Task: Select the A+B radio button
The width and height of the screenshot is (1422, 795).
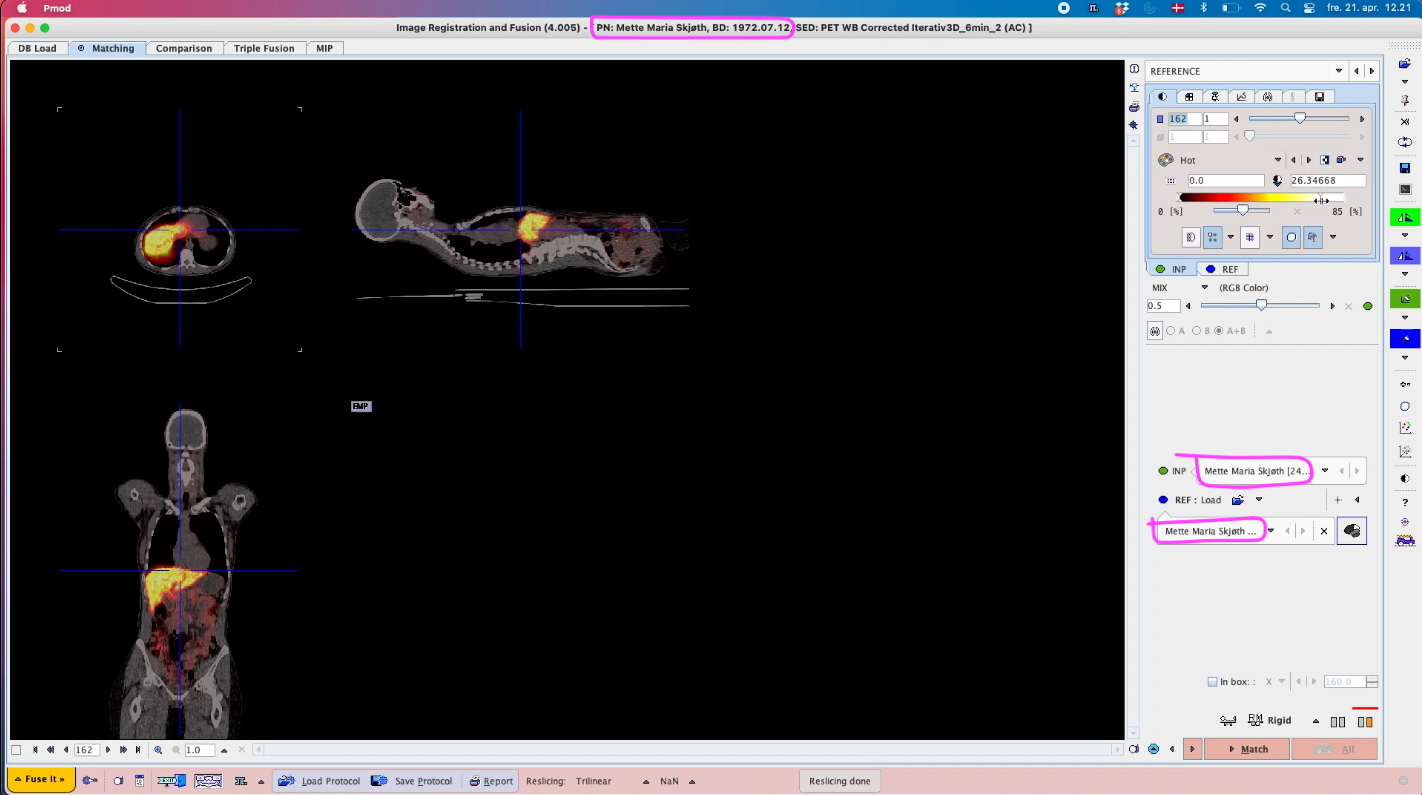Action: pyautogui.click(x=1218, y=331)
